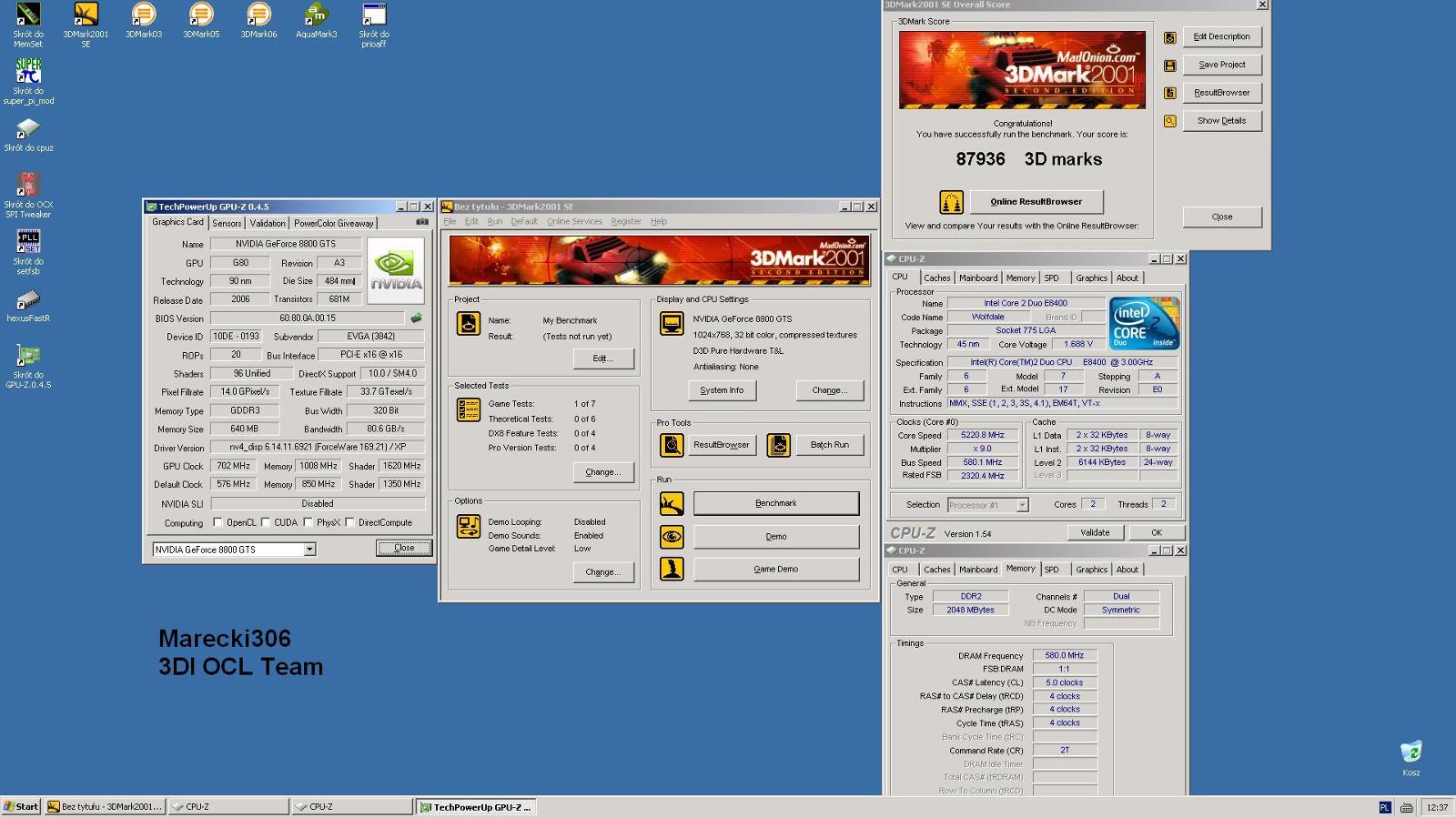1456x818 pixels.
Task: Open Mainboard tab in upper CPU-Z window
Action: coord(978,278)
